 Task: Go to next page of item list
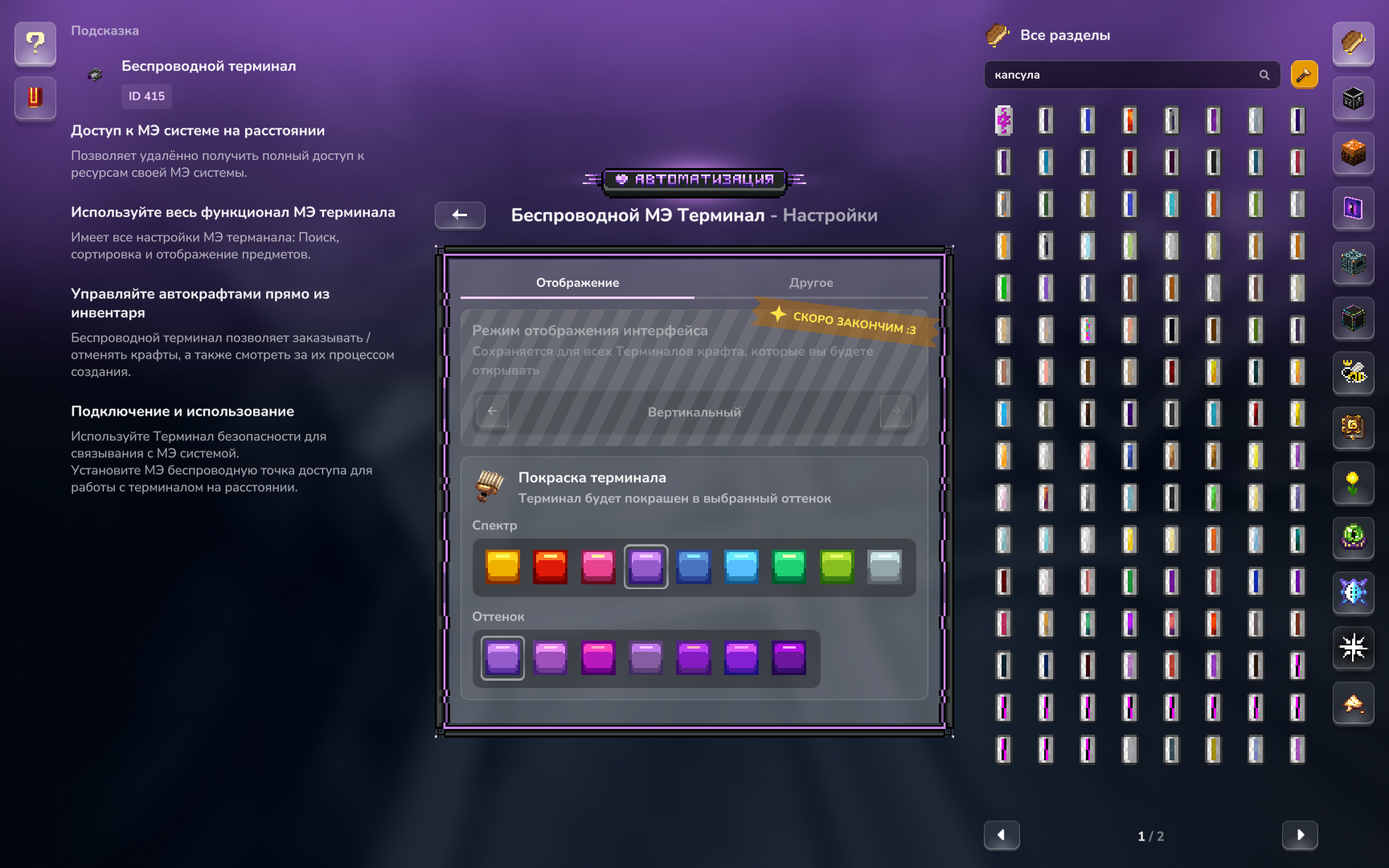coord(1300,835)
